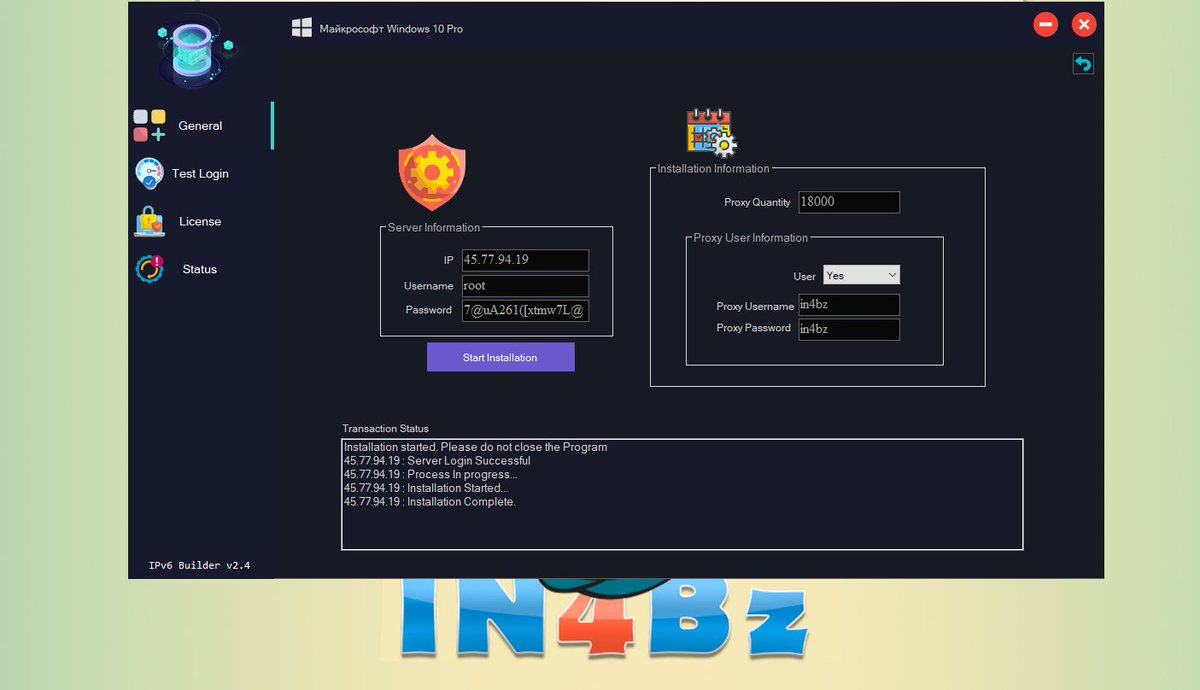Click the 'Server Login Successful' log line
This screenshot has height=690, width=1200.
(x=437, y=461)
